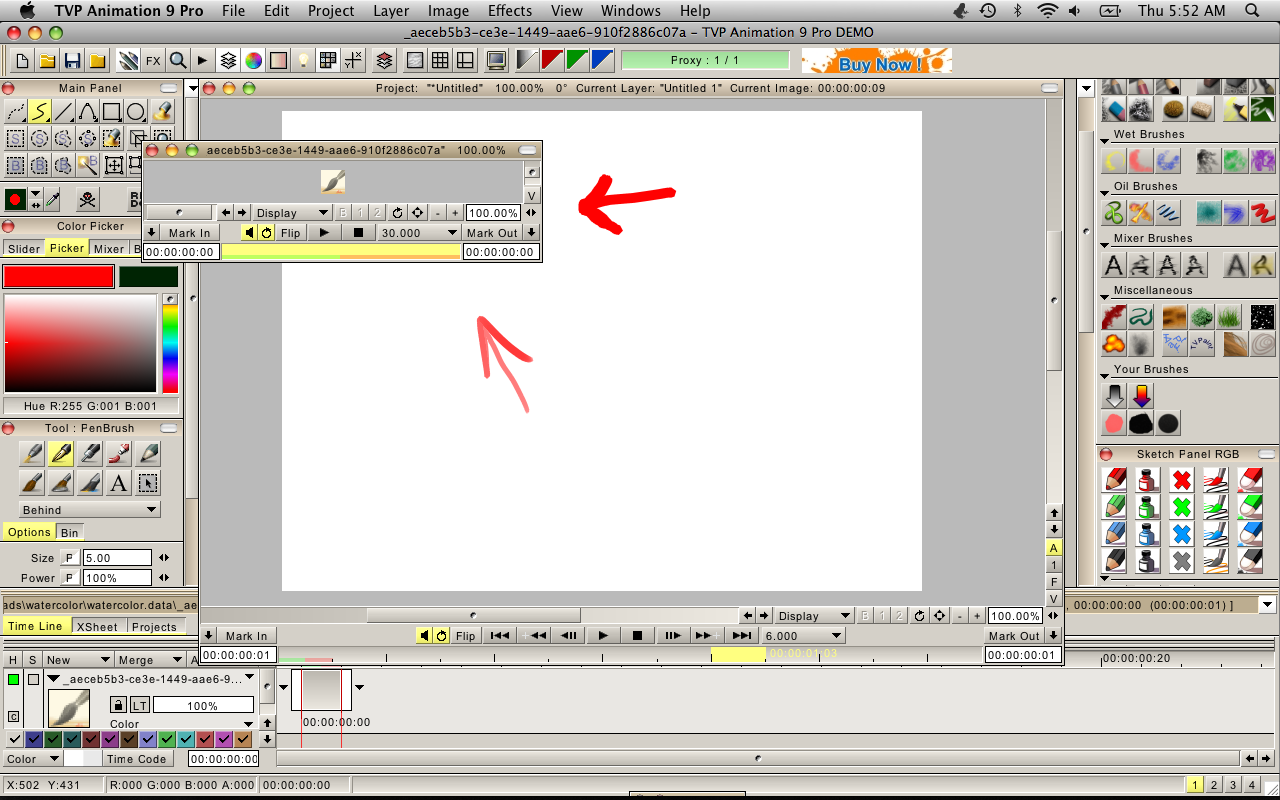This screenshot has height=800, width=1280.
Task: Click the red pencil in Sketch Panel RGB
Action: (1114, 480)
